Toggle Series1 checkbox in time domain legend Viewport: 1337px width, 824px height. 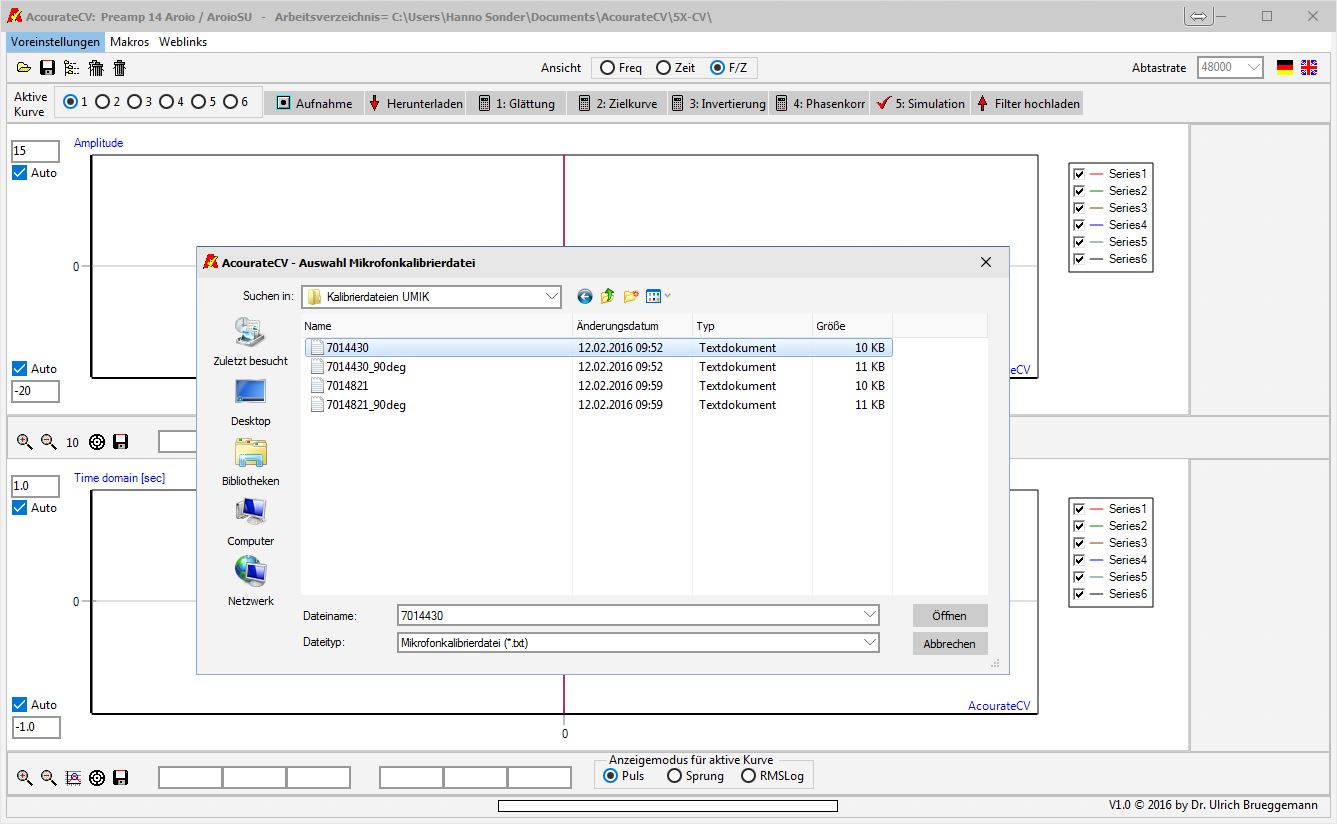[x=1079, y=509]
